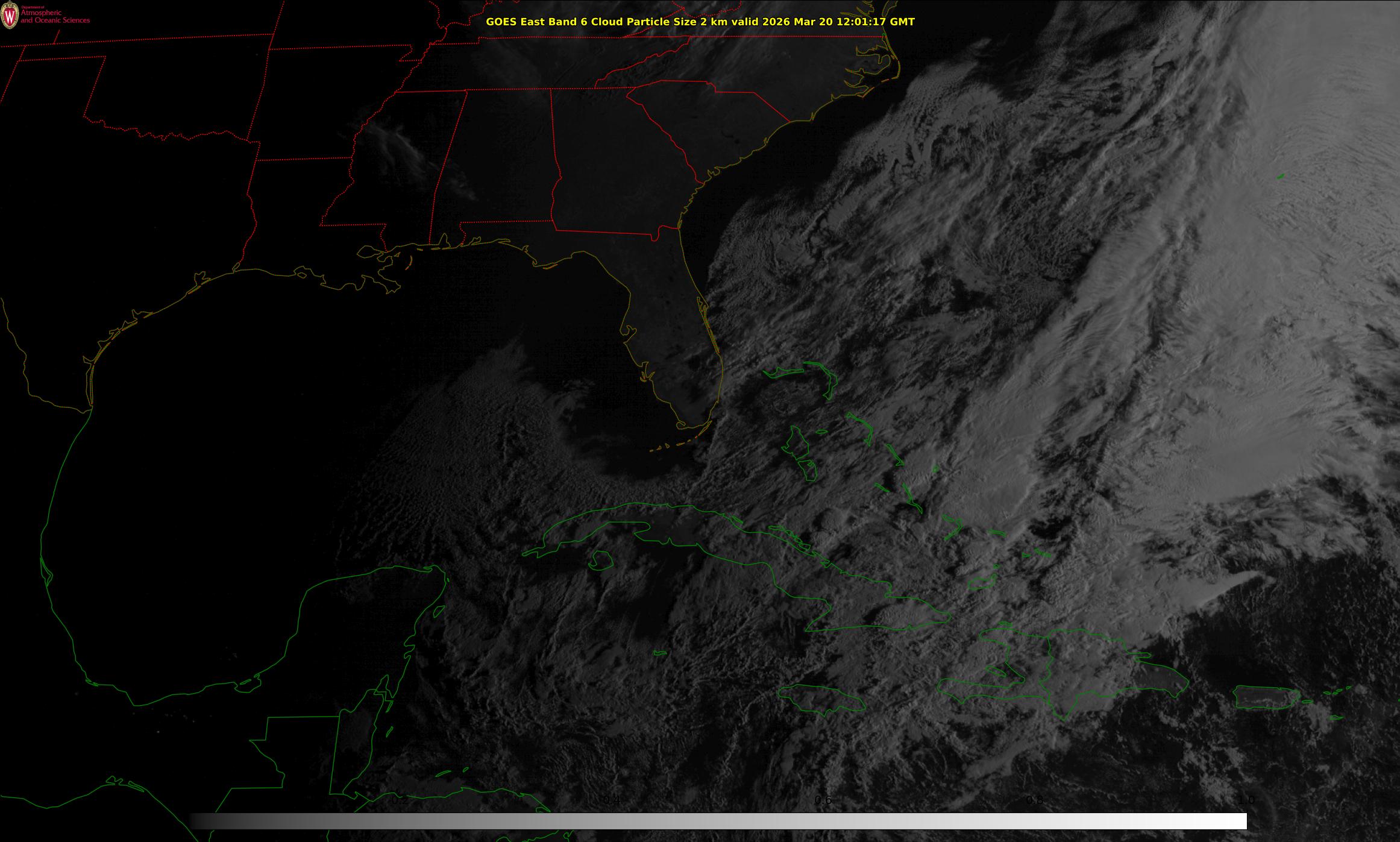Click the Atmospheric and Oceanic Sciences text
Image resolution: width=1400 pixels, height=842 pixels.
point(55,17)
